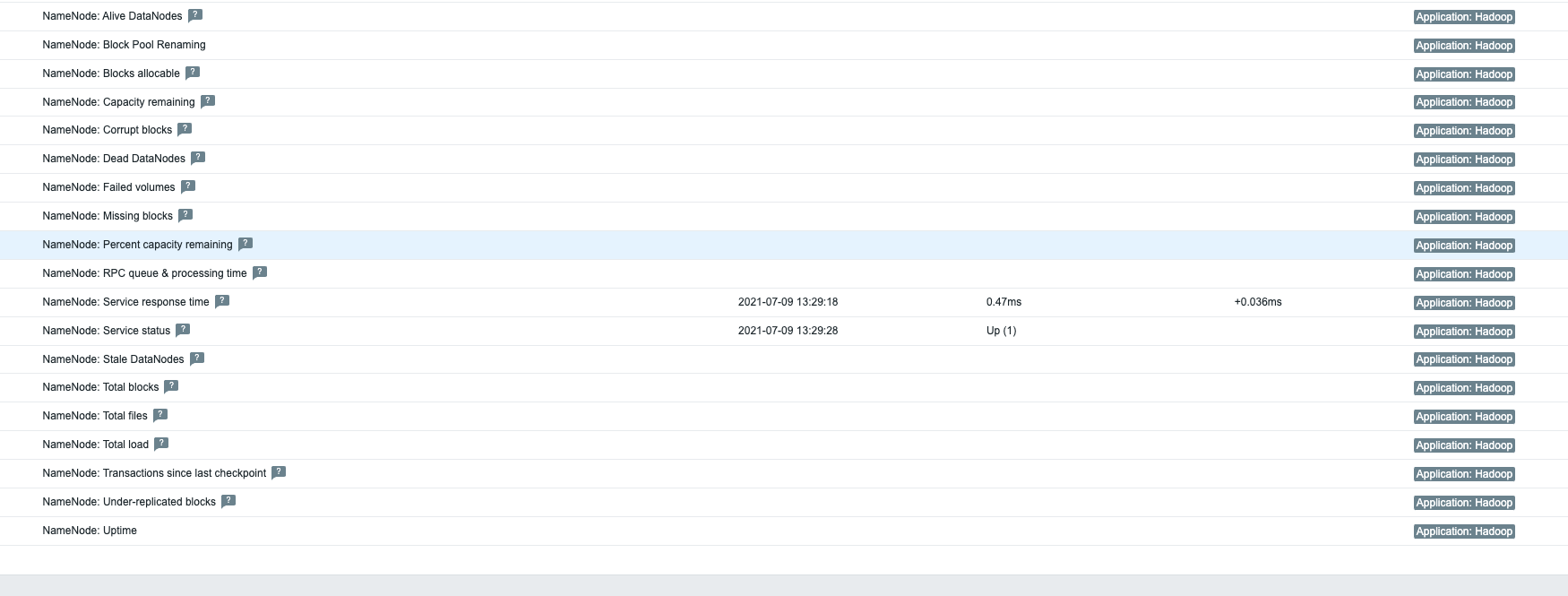Select Service status value Up (1)

click(1001, 331)
